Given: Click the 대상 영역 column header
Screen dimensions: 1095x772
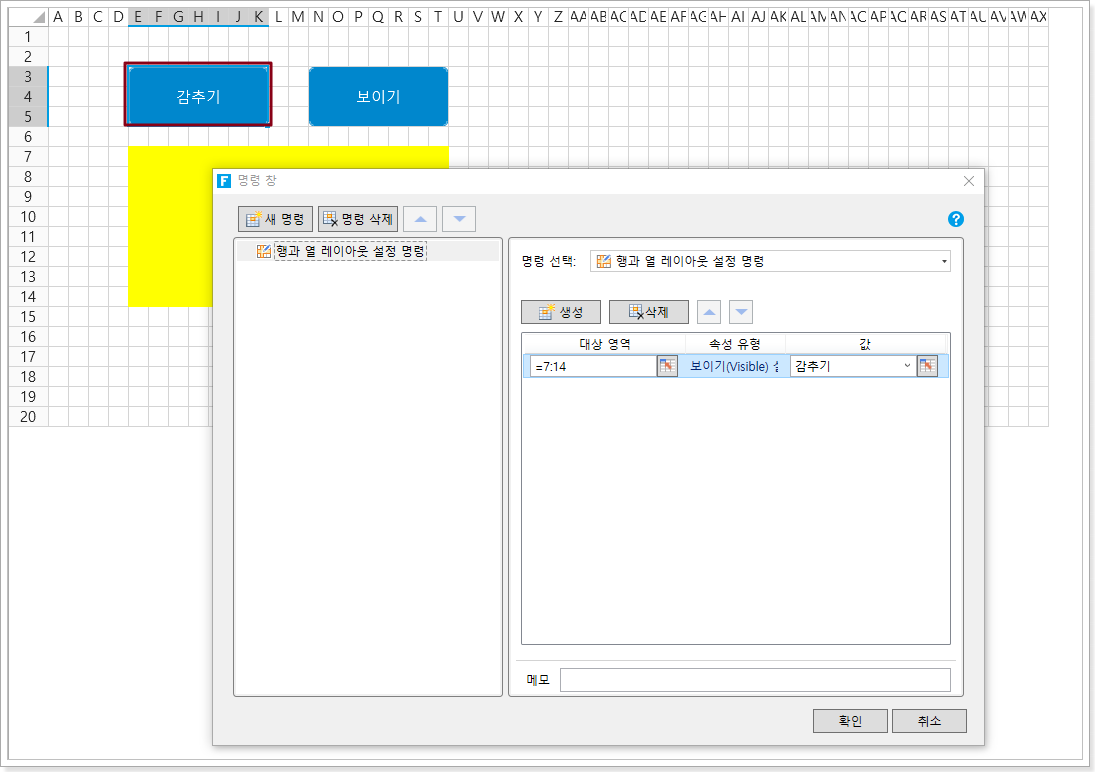Looking at the screenshot, I should click(604, 344).
